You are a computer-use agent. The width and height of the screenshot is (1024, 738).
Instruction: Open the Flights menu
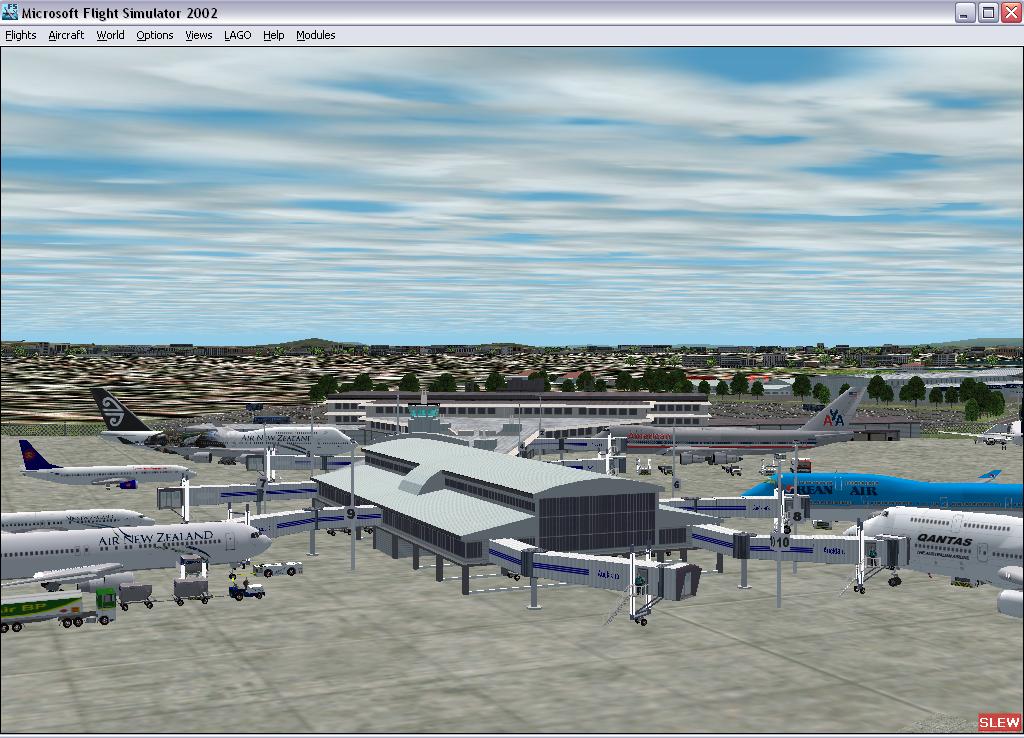coord(20,35)
